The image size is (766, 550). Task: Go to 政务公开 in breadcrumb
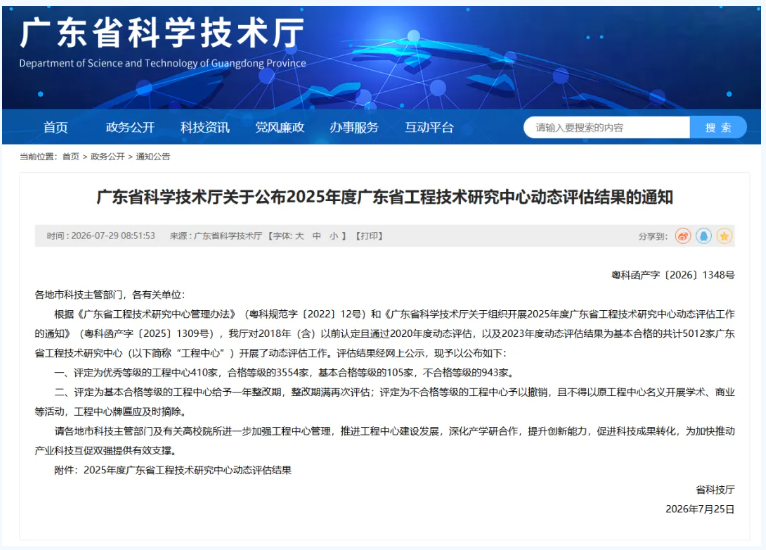tap(107, 156)
